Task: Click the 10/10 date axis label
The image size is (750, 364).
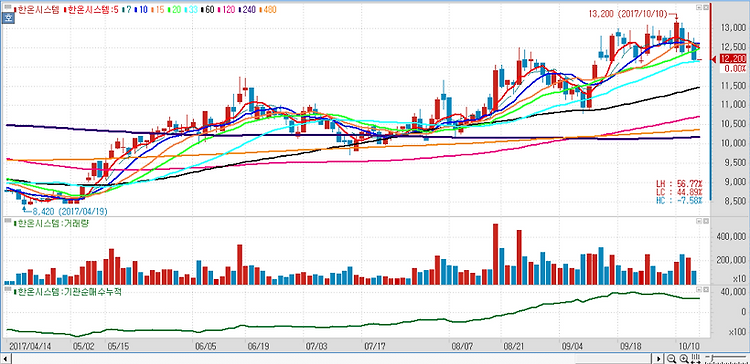Action: 689,345
